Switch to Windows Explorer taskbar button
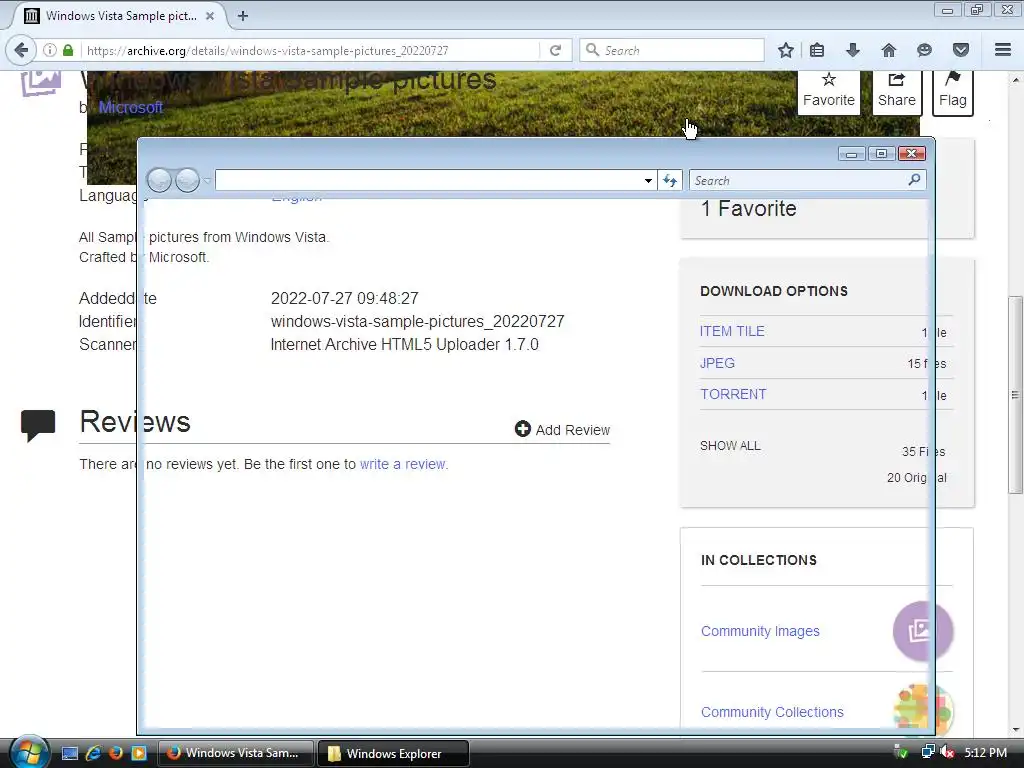 click(x=394, y=753)
